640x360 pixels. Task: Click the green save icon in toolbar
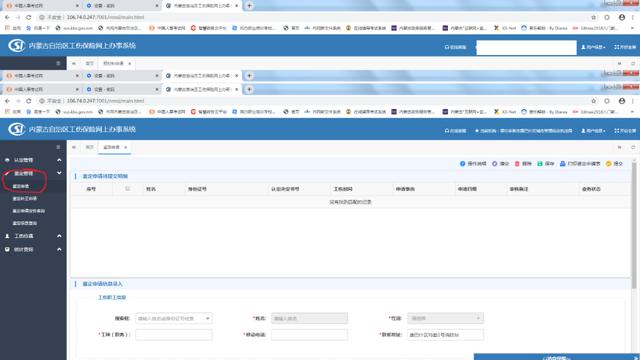(540, 164)
